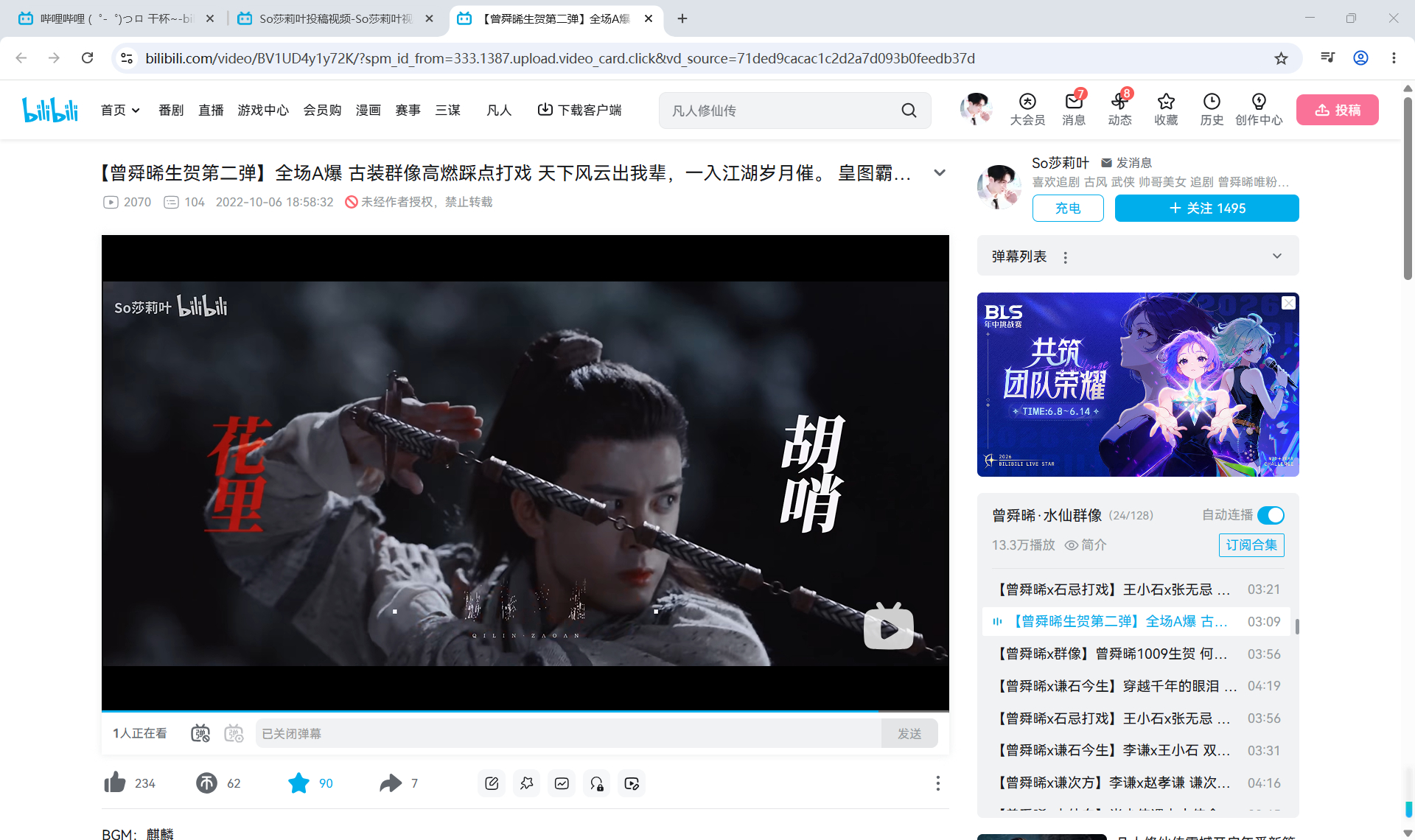Open 创作中心 lightbulb icon

(1259, 109)
